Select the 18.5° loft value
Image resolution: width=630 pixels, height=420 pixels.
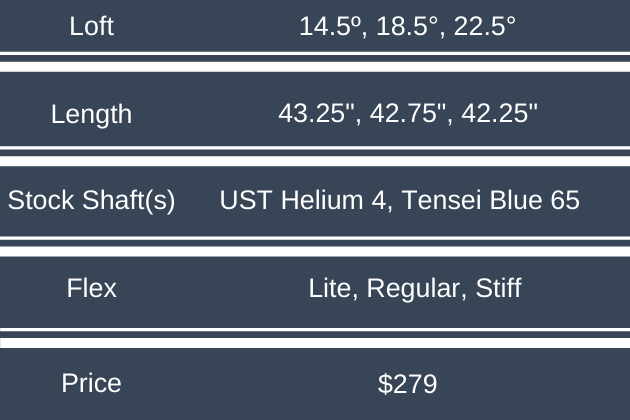[x=407, y=27]
